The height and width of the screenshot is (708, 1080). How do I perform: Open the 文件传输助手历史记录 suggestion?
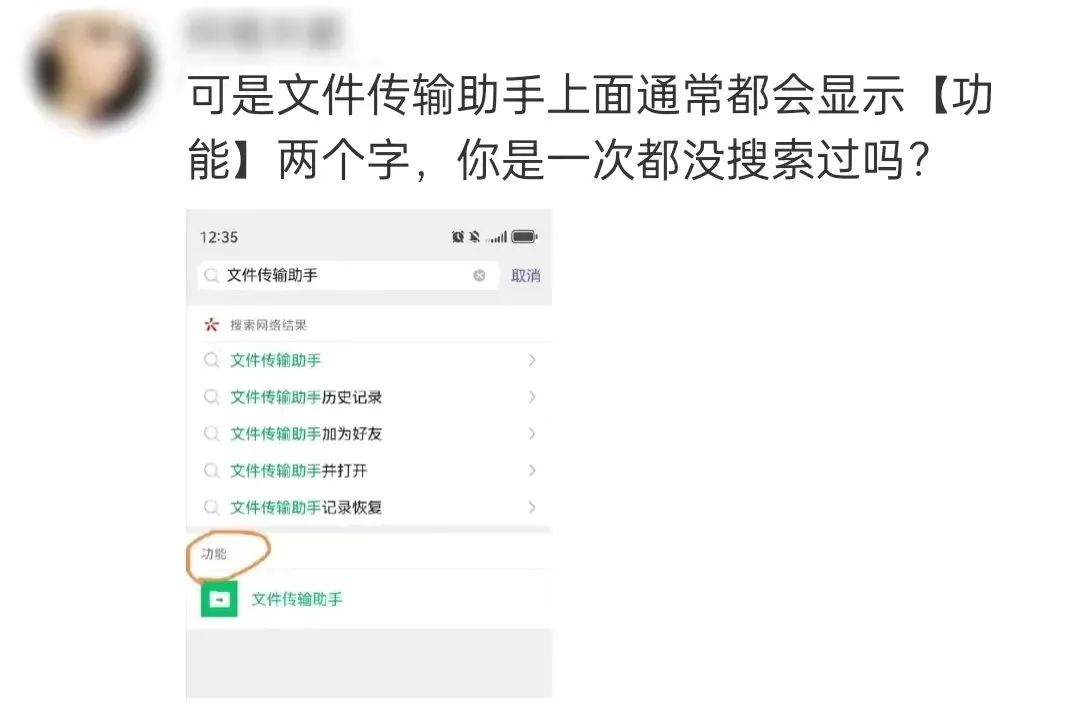(369, 397)
